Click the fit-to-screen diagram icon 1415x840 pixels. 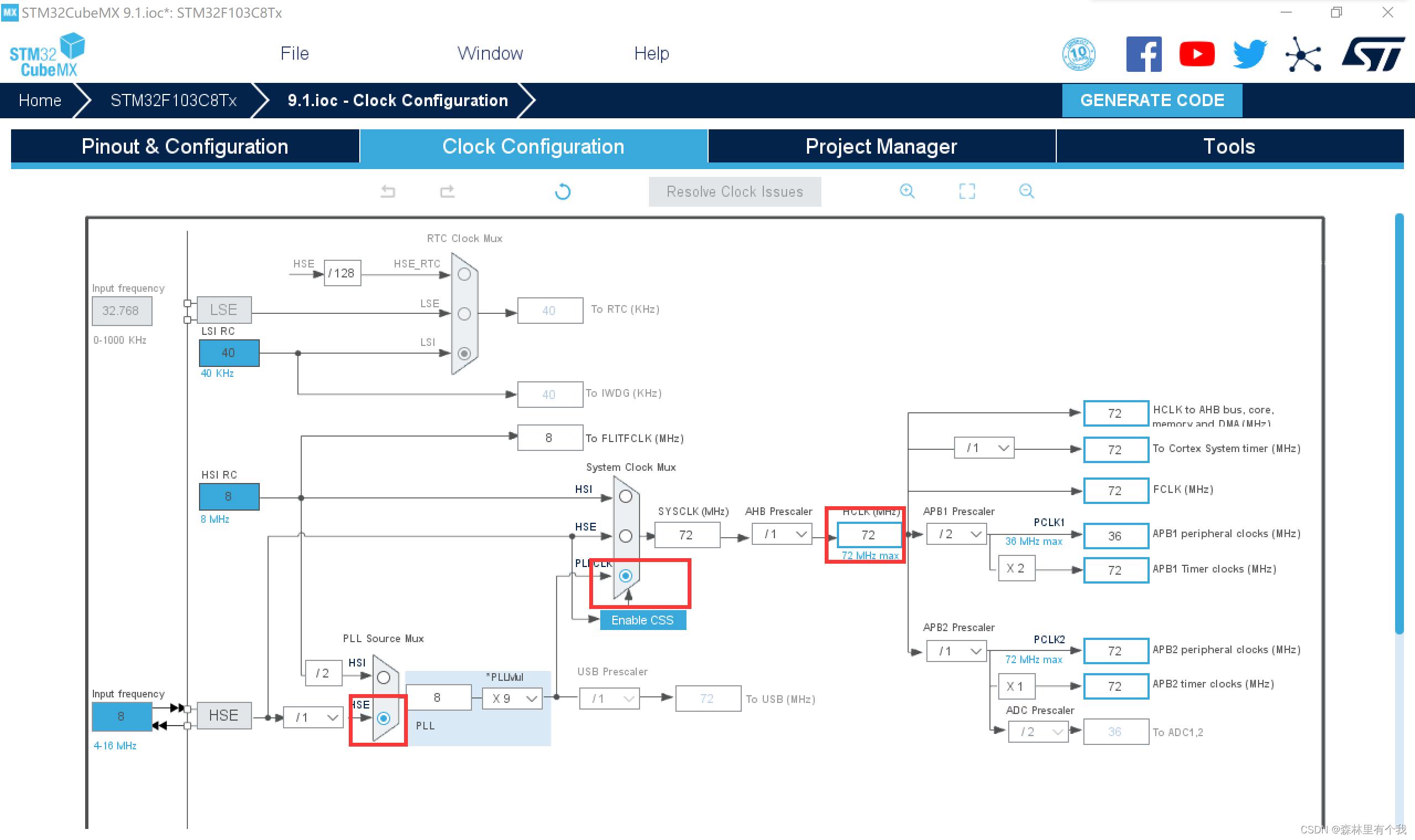pos(967,191)
